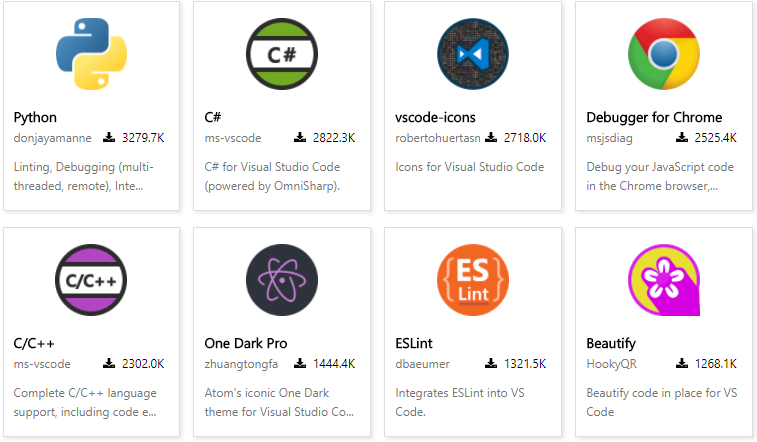The width and height of the screenshot is (757, 442).
Task: Click the ESLint extension logo
Action: pos(473,279)
